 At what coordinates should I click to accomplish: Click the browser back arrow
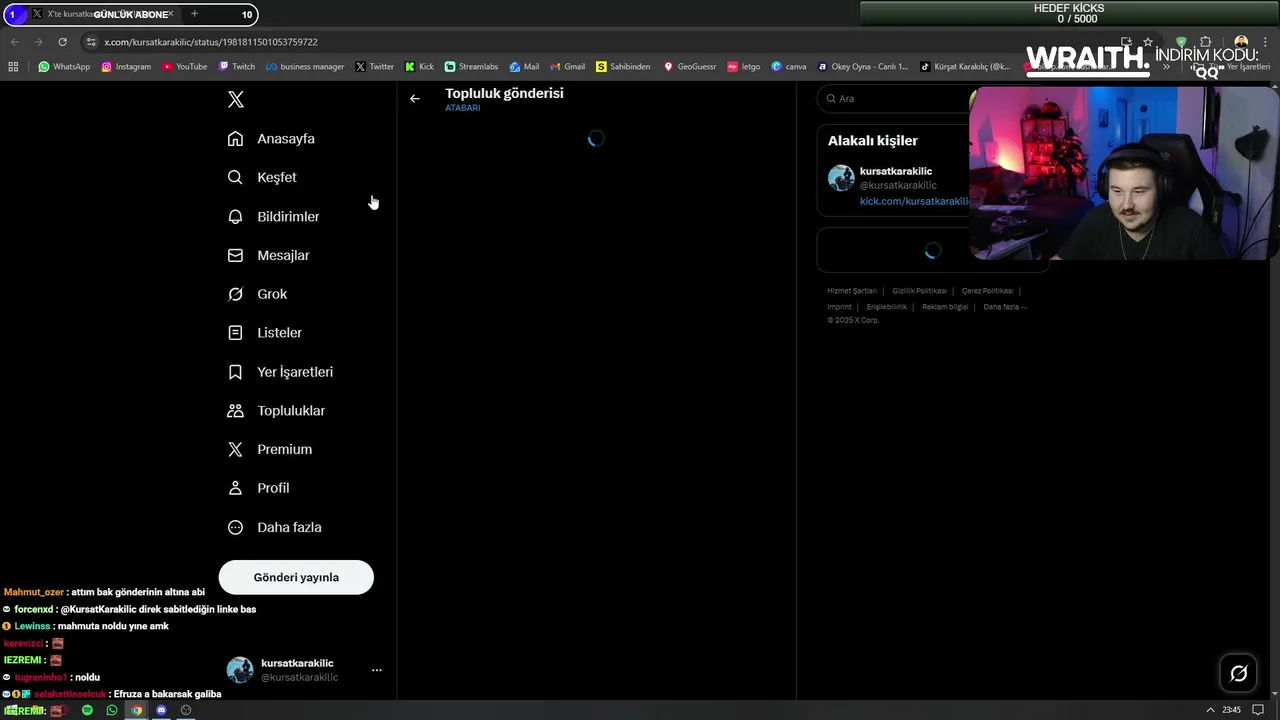click(14, 42)
